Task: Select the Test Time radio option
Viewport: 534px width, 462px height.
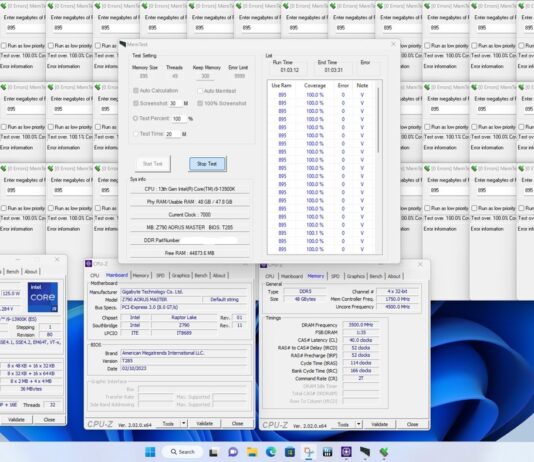Action: point(136,134)
